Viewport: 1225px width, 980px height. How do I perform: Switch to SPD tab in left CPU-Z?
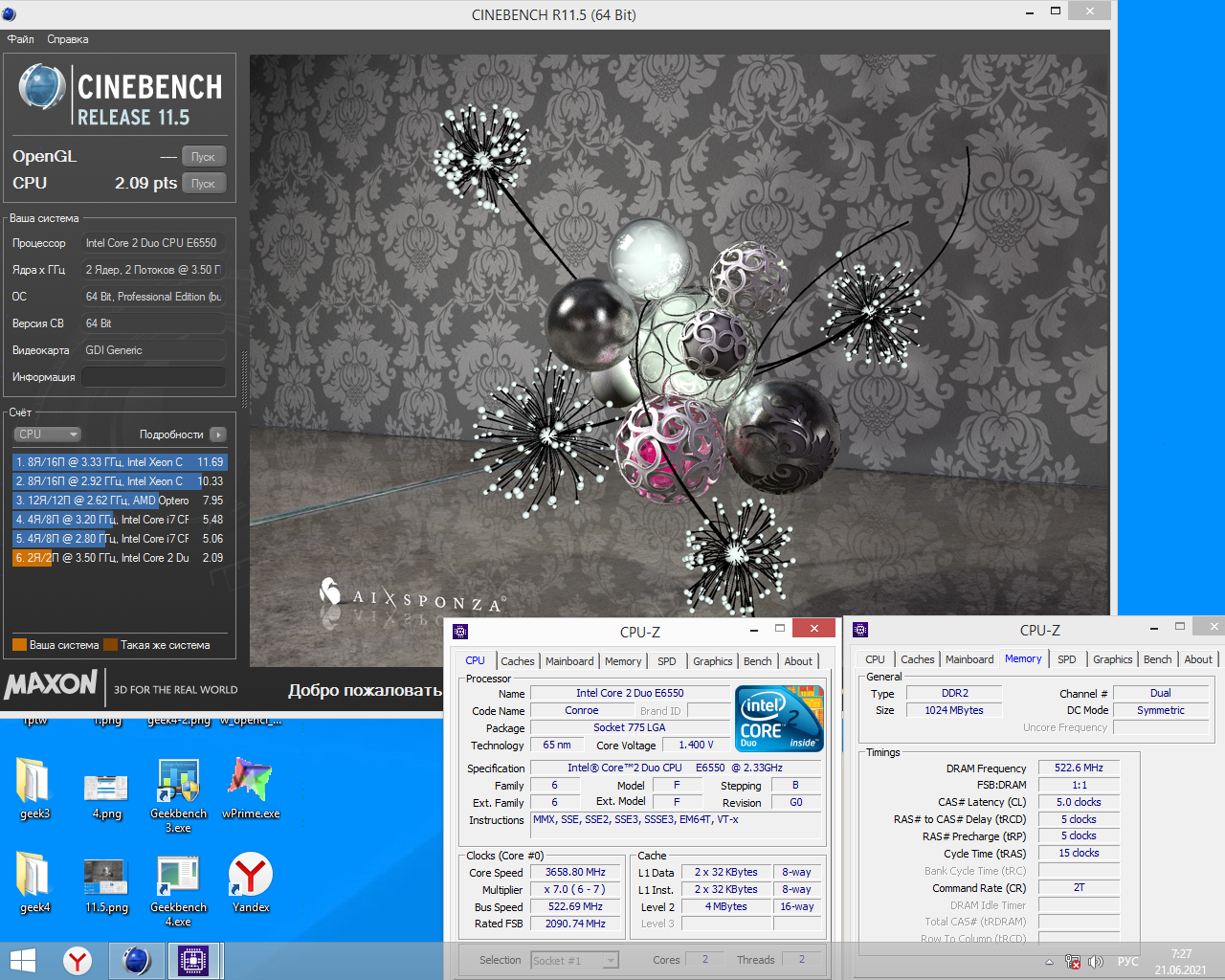pos(667,661)
